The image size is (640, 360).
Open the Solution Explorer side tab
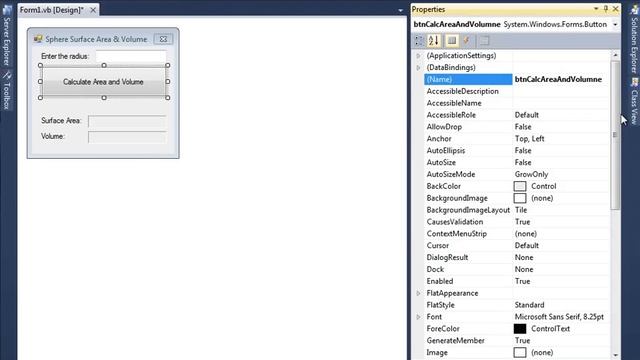634,39
